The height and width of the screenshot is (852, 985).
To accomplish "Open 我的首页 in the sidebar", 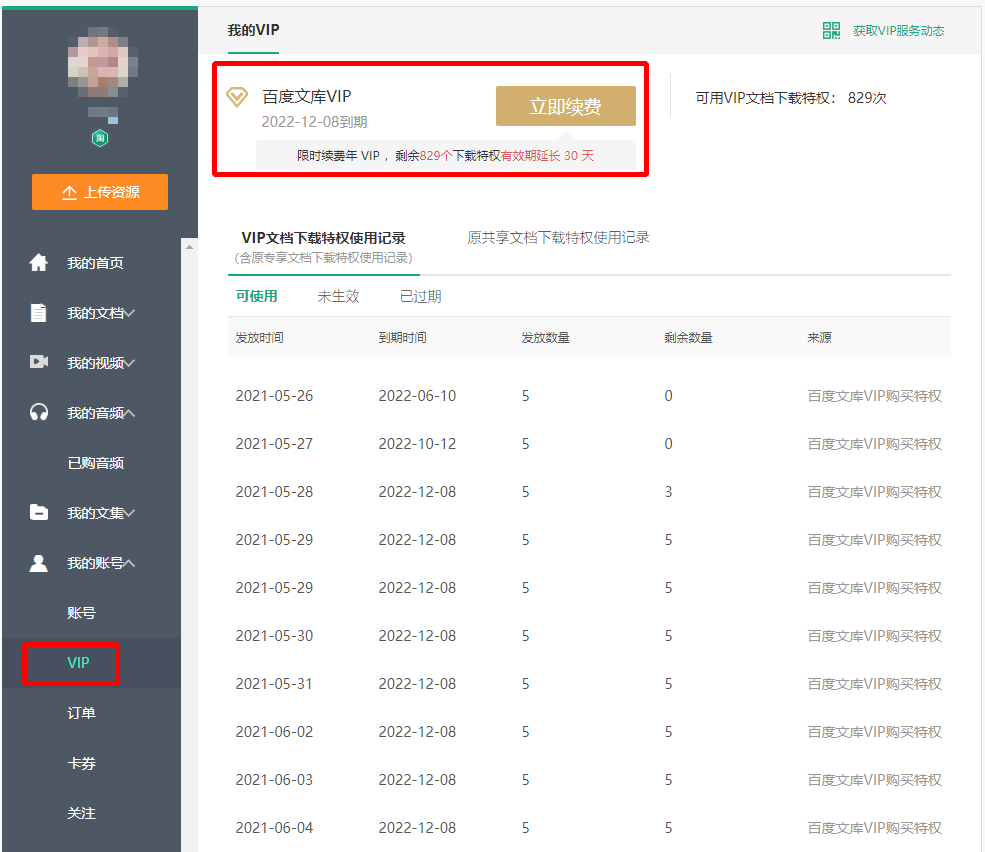I will coord(95,263).
